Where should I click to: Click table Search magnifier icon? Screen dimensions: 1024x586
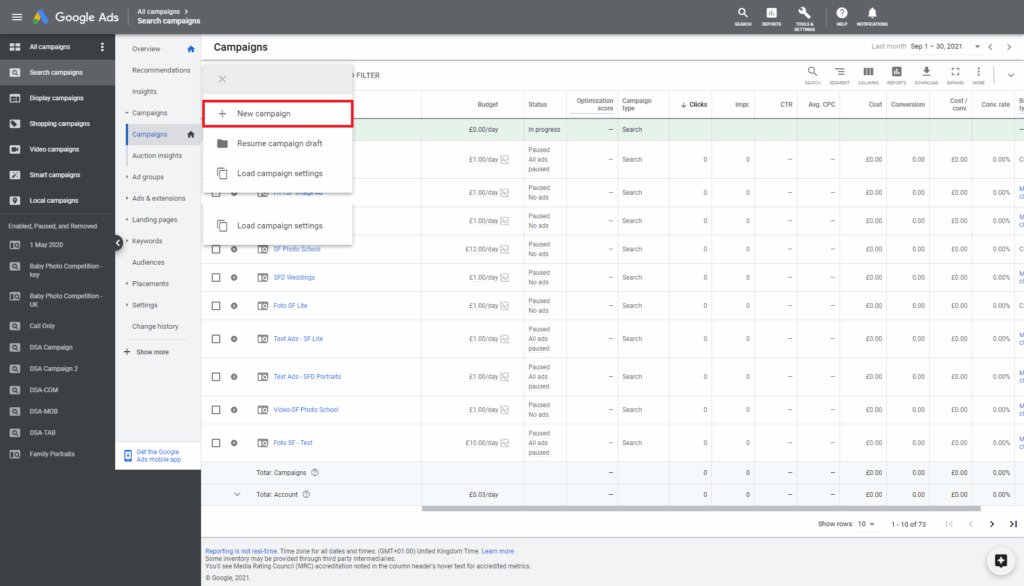coord(812,75)
